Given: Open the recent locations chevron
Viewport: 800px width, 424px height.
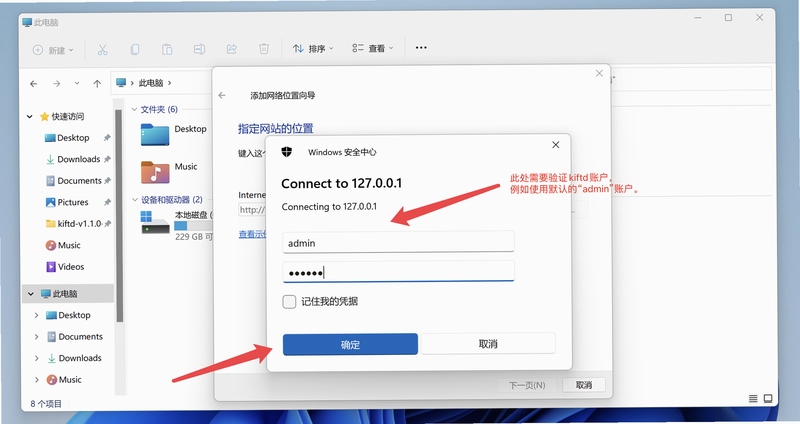Looking at the screenshot, I should pyautogui.click(x=77, y=83).
